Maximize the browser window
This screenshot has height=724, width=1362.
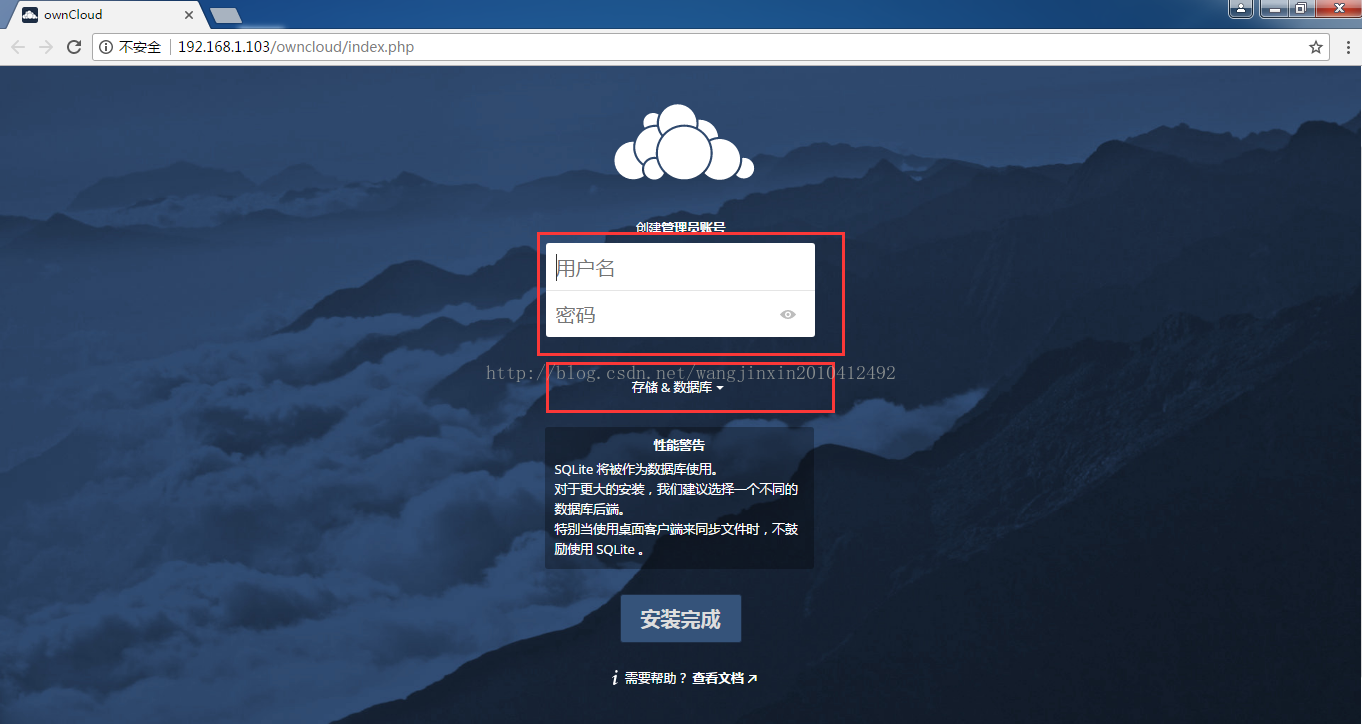[x=1300, y=9]
